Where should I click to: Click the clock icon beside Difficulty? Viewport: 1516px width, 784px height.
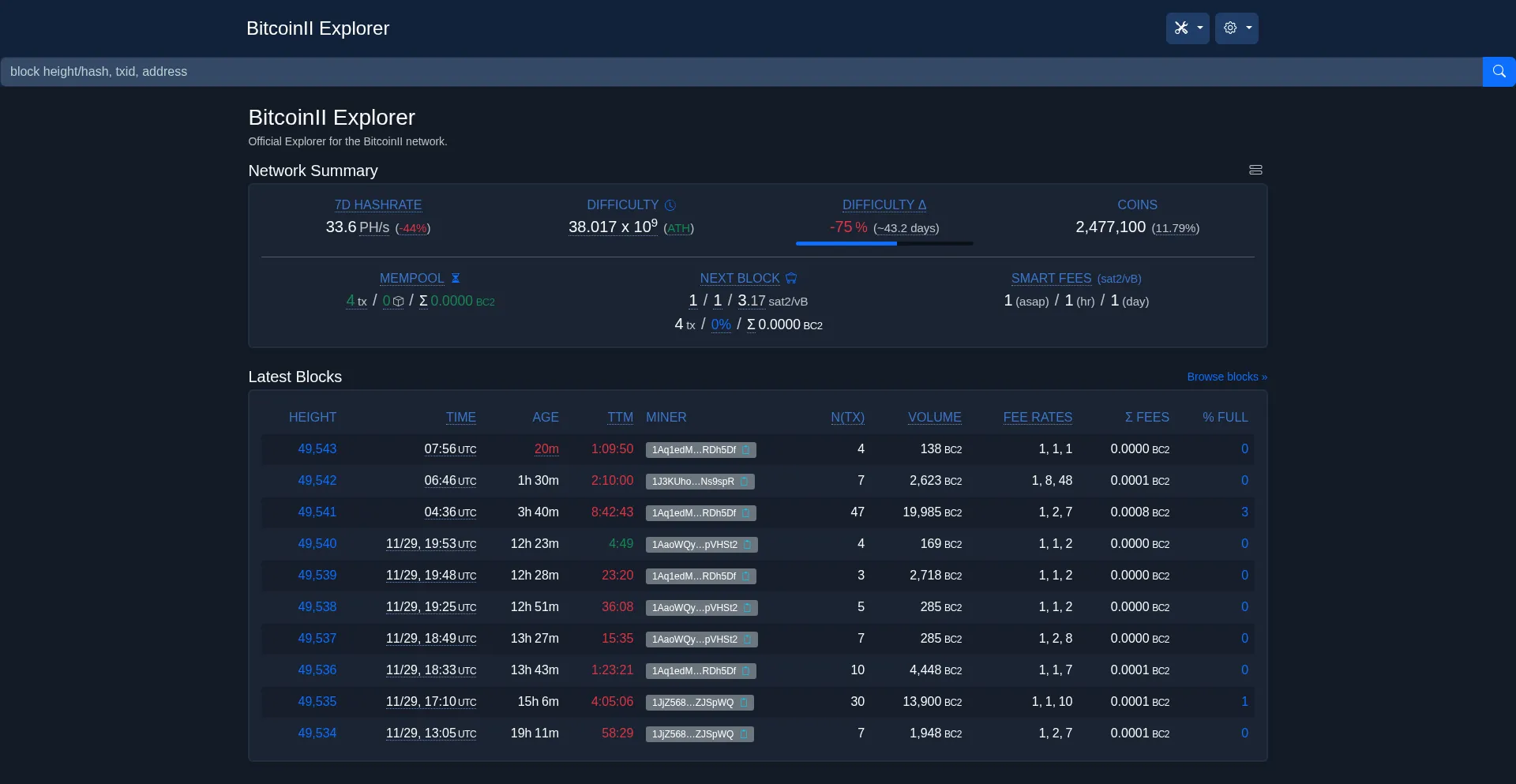(x=670, y=205)
